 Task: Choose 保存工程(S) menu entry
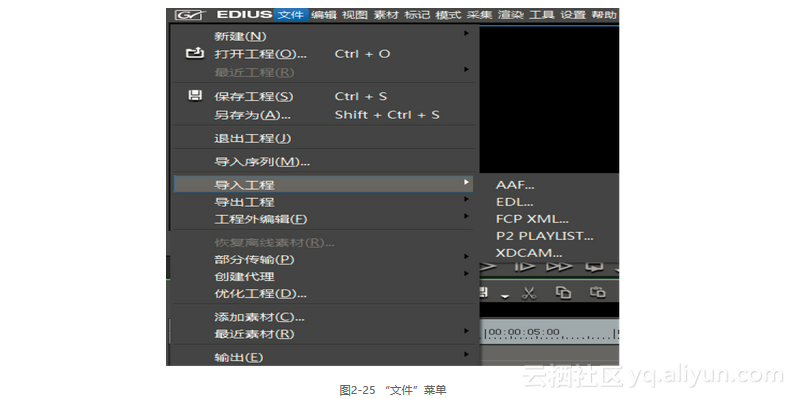tap(323, 96)
